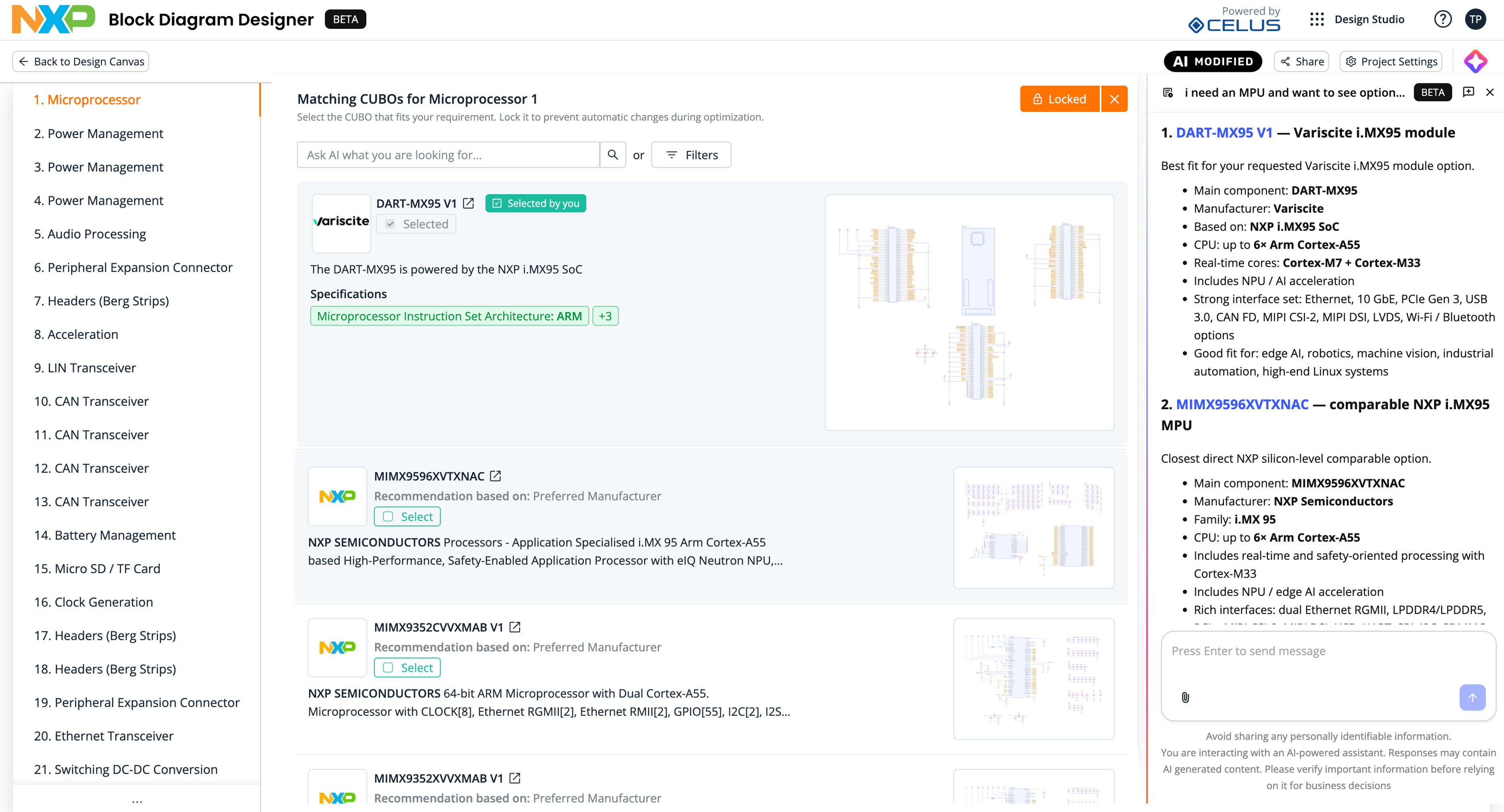Expand the +3 specifications tag

[x=606, y=316]
